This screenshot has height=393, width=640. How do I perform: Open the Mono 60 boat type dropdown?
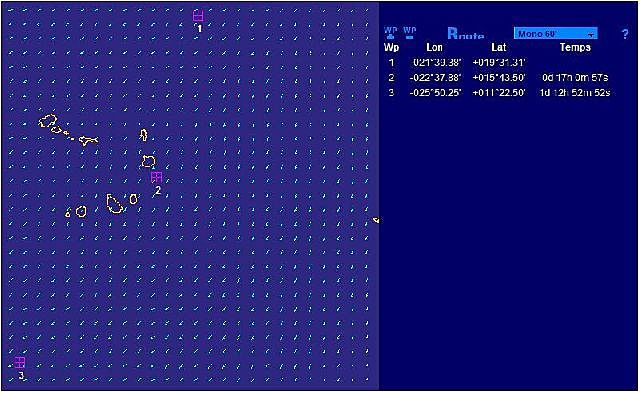(556, 33)
